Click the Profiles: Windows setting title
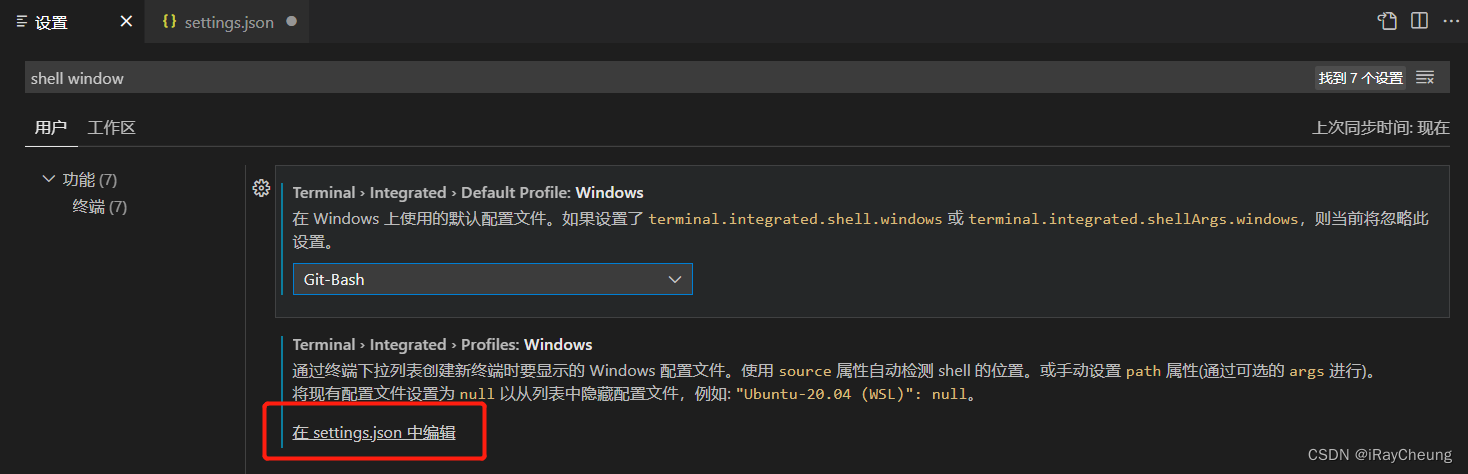Image resolution: width=1468 pixels, height=474 pixels. click(442, 344)
